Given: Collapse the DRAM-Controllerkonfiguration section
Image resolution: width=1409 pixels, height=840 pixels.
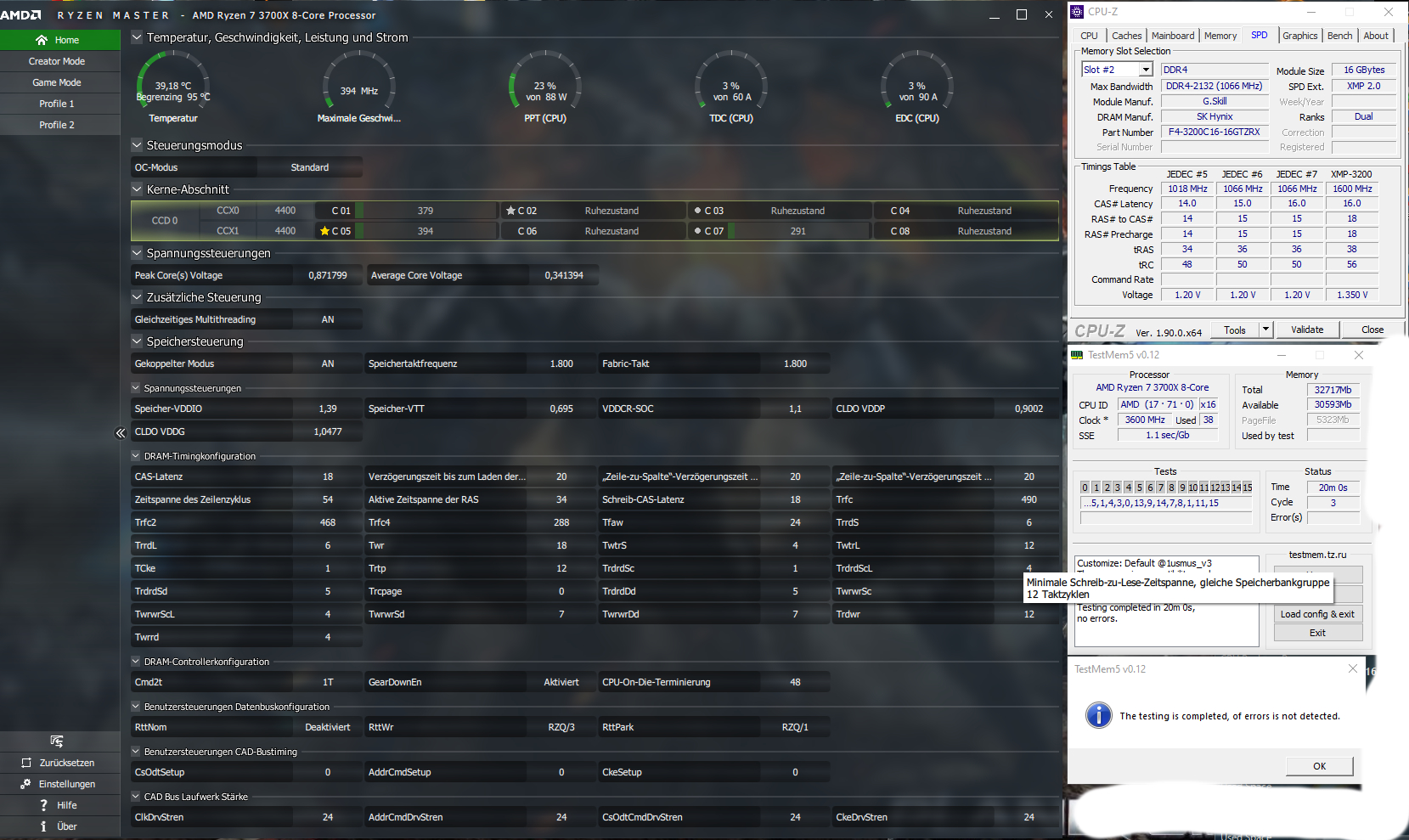Looking at the screenshot, I should [136, 662].
